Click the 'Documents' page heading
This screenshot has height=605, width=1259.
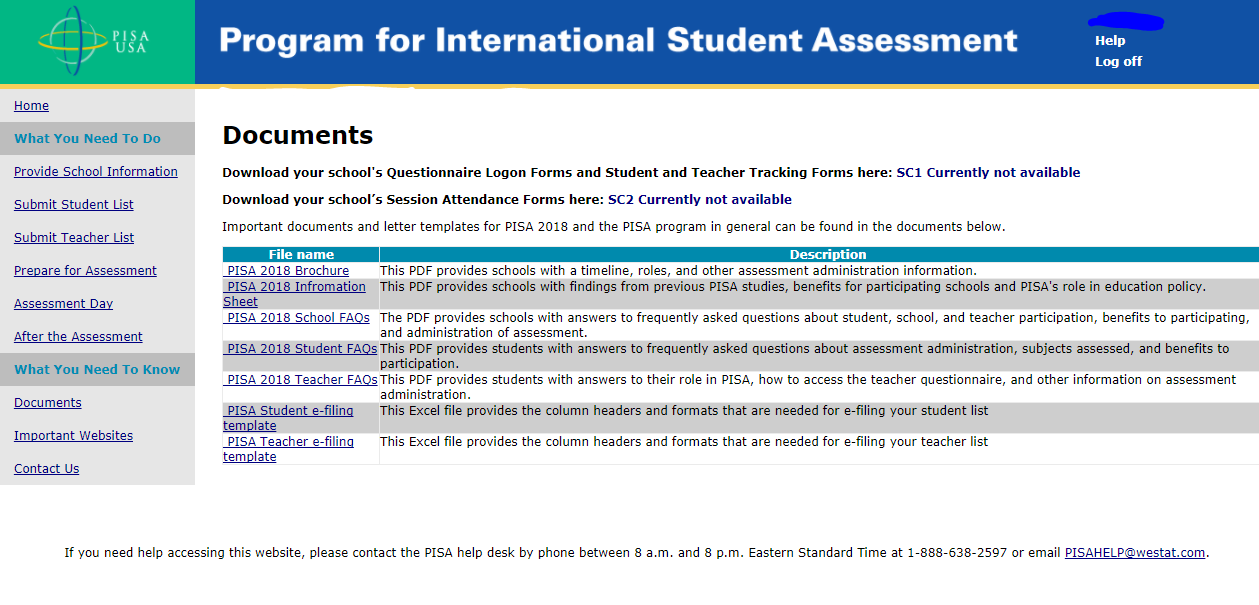pos(298,136)
